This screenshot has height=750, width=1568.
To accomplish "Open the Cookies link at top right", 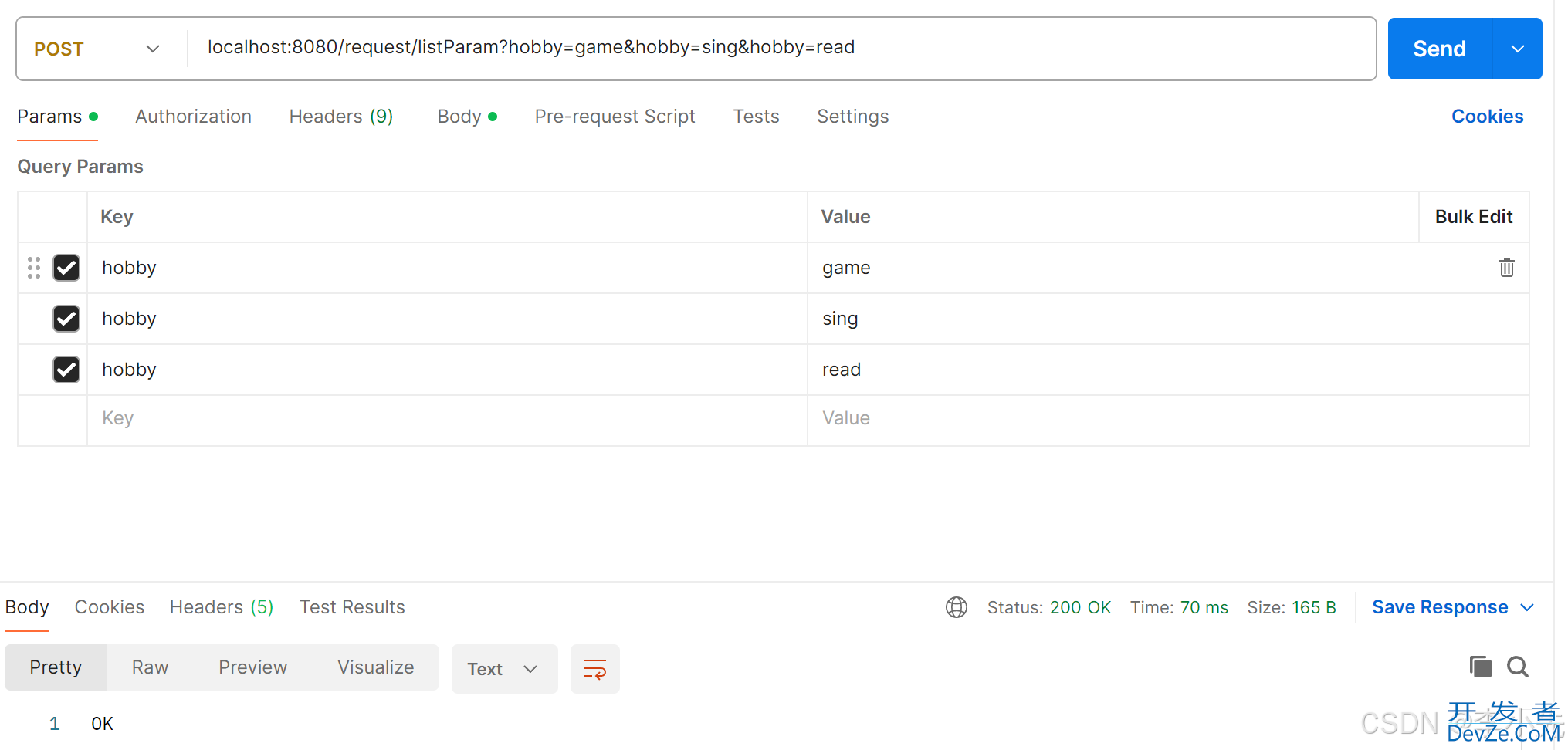I will coord(1487,117).
